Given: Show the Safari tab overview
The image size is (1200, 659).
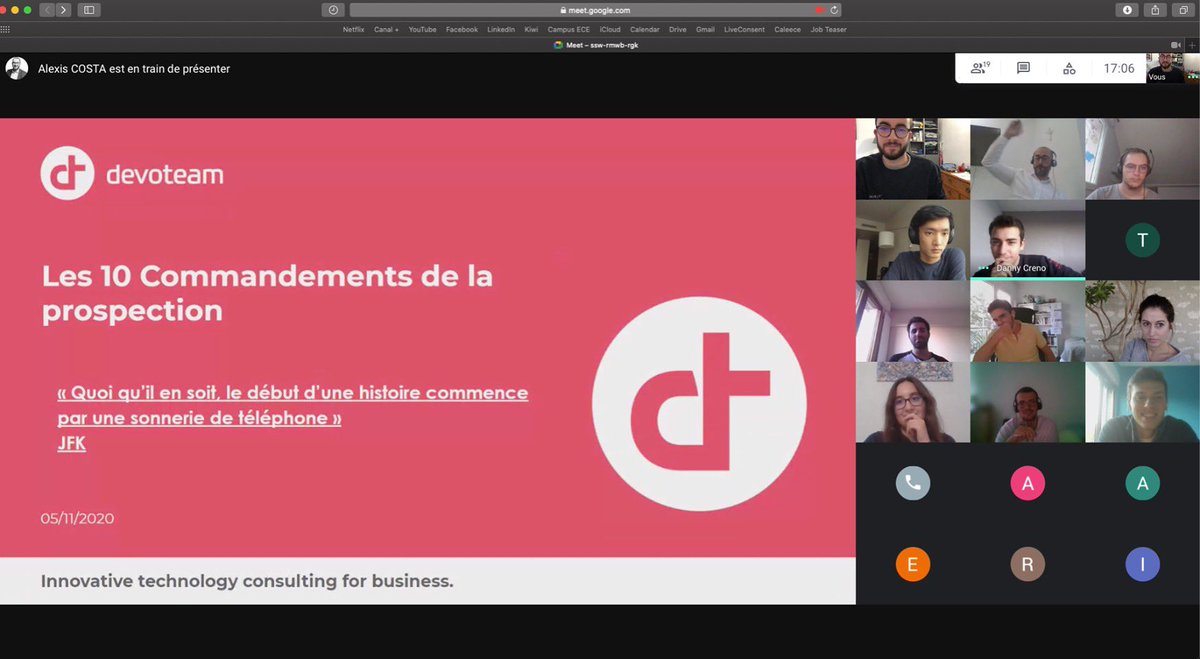Looking at the screenshot, I should coord(1183,10).
